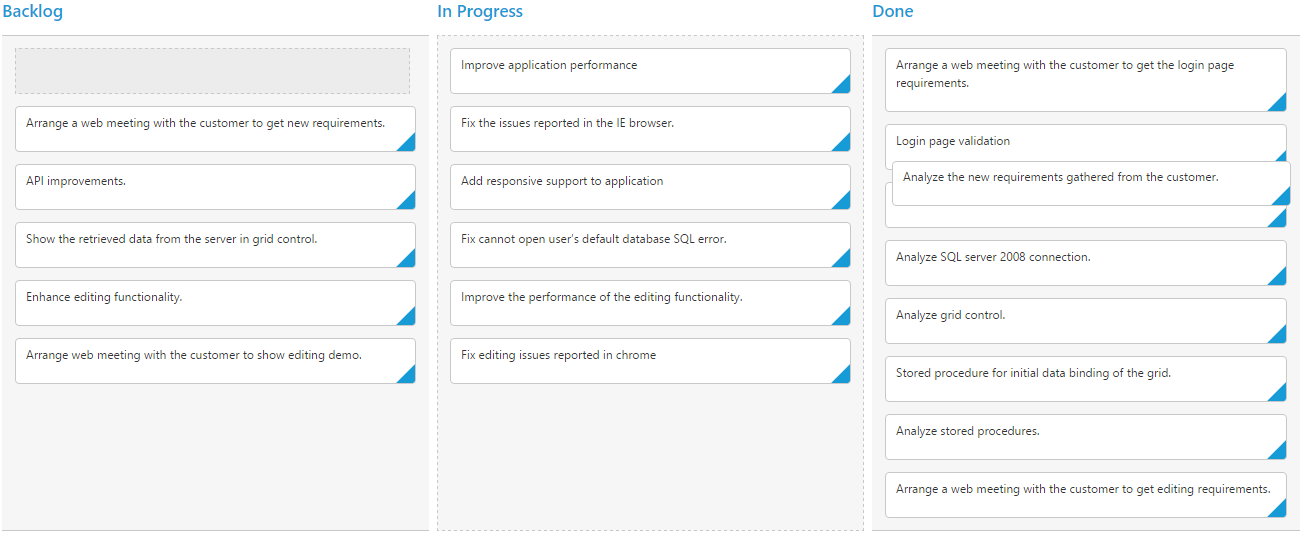Click blue triangle on 'Add responsive support to application'
Screen dimensions: 1306x537
(x=844, y=203)
